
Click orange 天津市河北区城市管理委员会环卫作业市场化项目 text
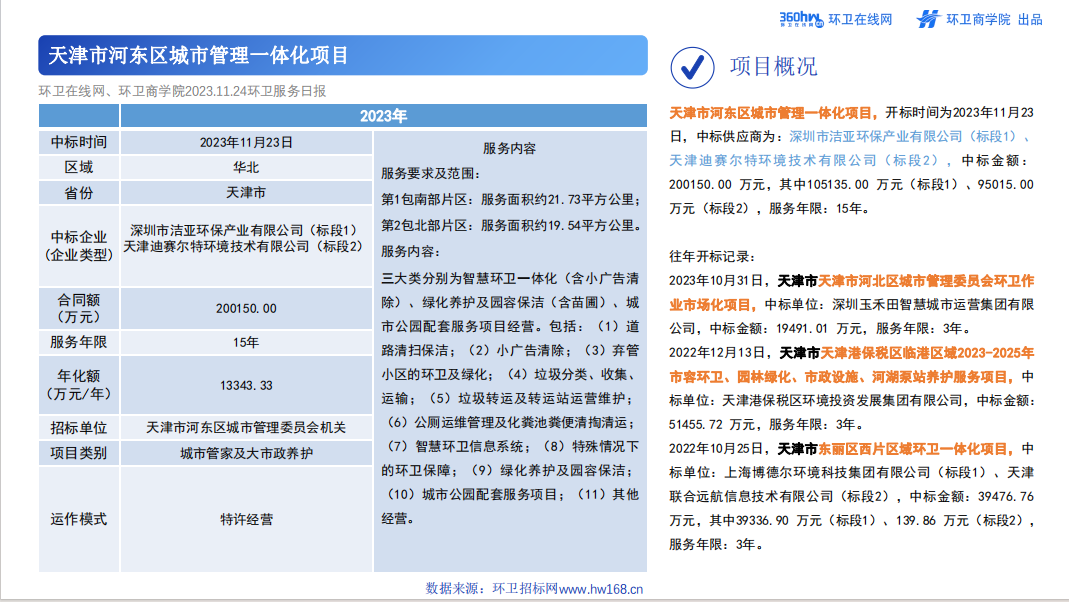click(x=852, y=293)
